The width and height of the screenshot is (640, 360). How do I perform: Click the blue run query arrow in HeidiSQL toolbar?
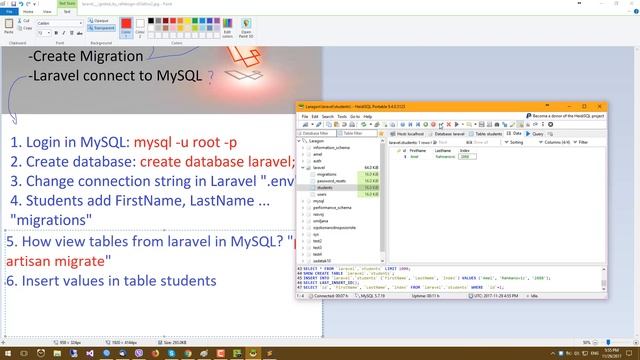(x=457, y=124)
